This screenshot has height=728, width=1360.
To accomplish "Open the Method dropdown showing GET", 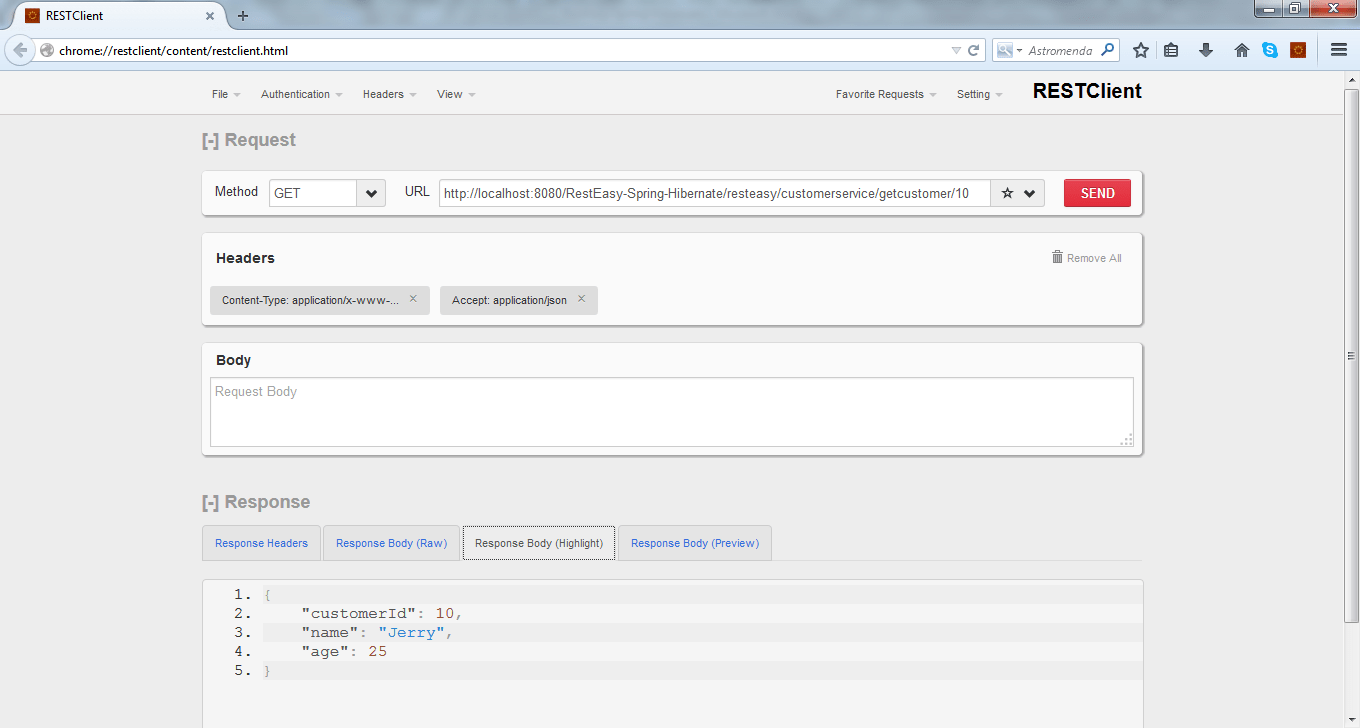I will (369, 192).
